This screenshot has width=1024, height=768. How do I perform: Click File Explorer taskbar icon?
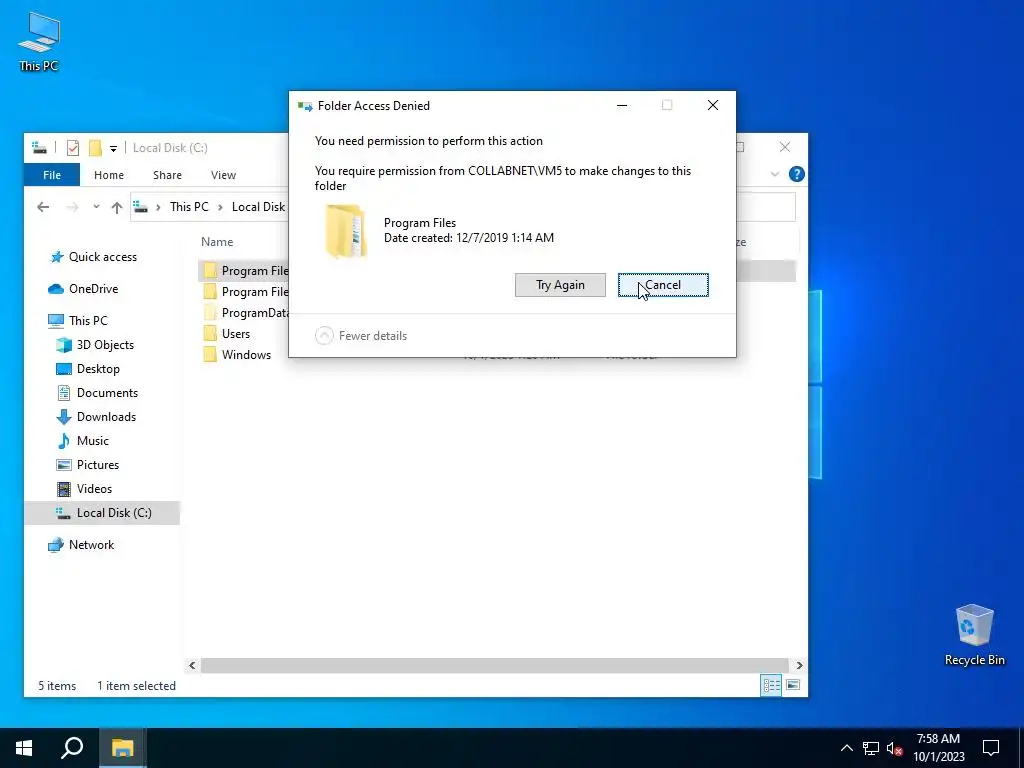(x=122, y=748)
